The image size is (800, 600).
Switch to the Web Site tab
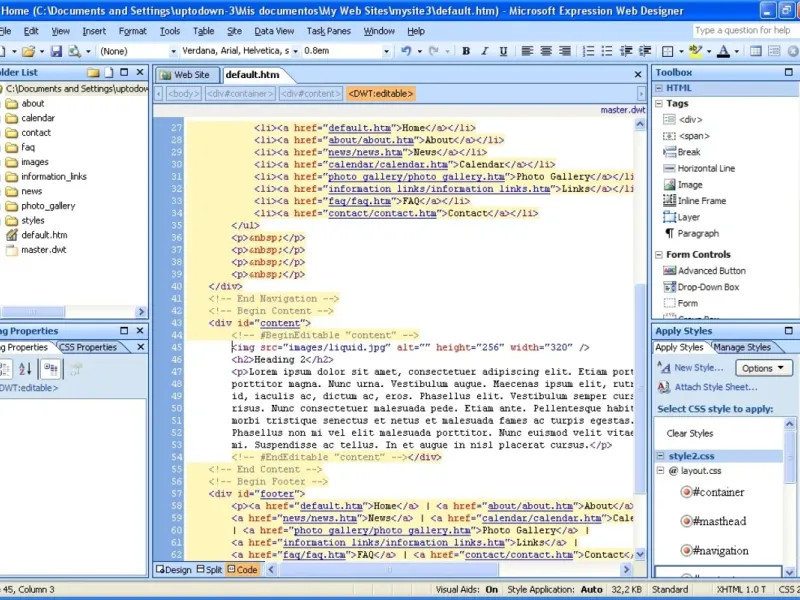tap(186, 75)
